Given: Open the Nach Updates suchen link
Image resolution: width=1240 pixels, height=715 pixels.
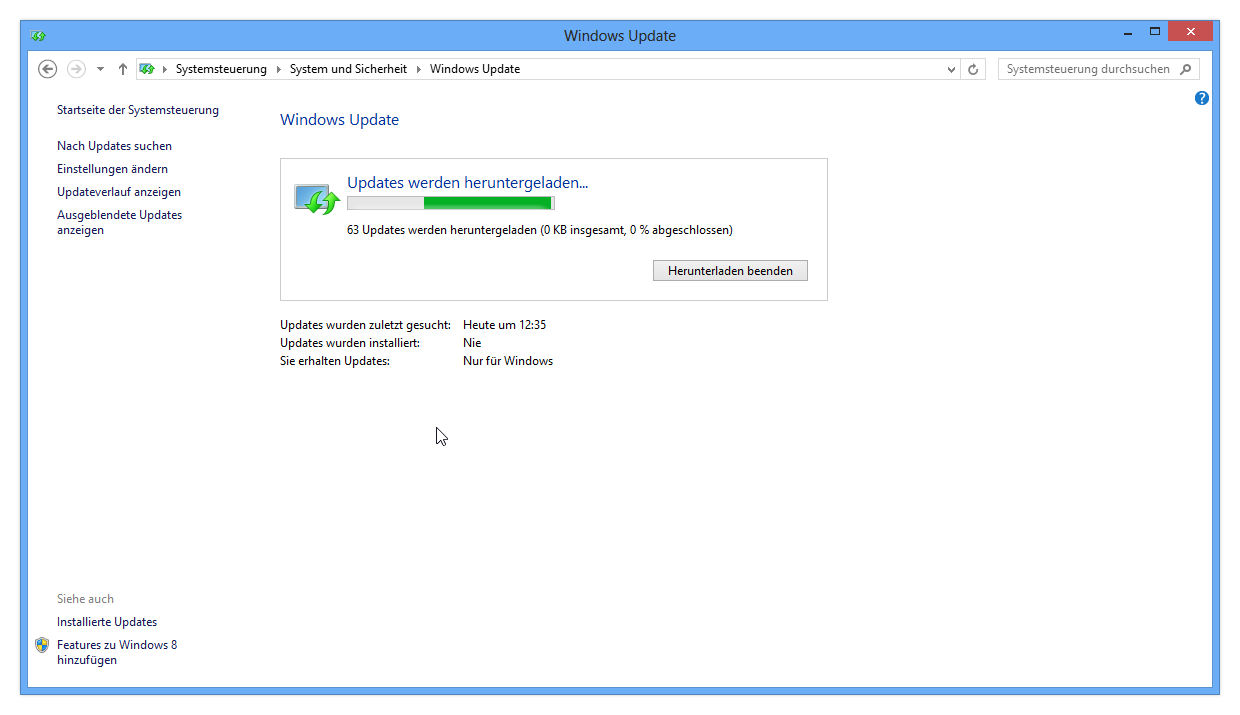Looking at the screenshot, I should click(114, 146).
